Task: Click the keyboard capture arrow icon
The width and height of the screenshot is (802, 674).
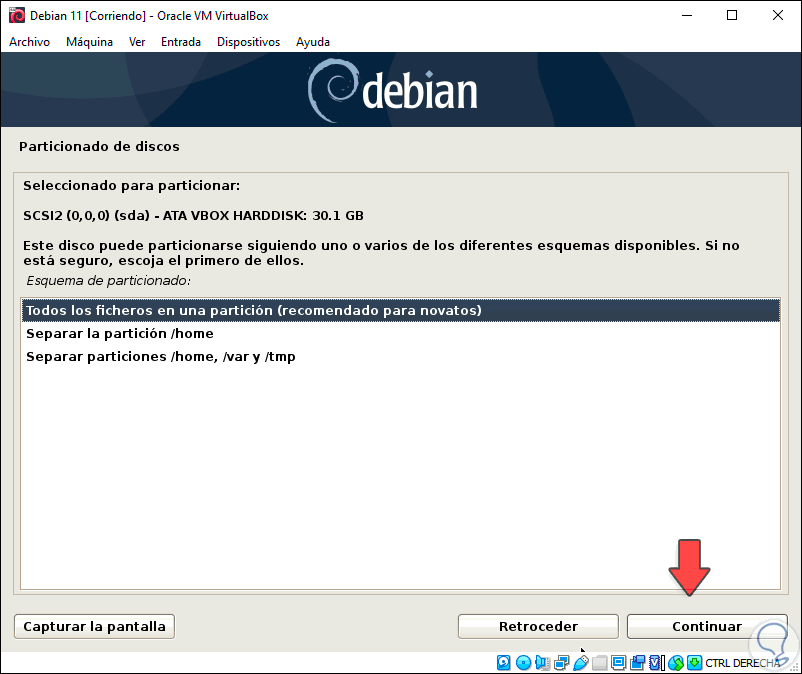Action: pyautogui.click(x=695, y=663)
